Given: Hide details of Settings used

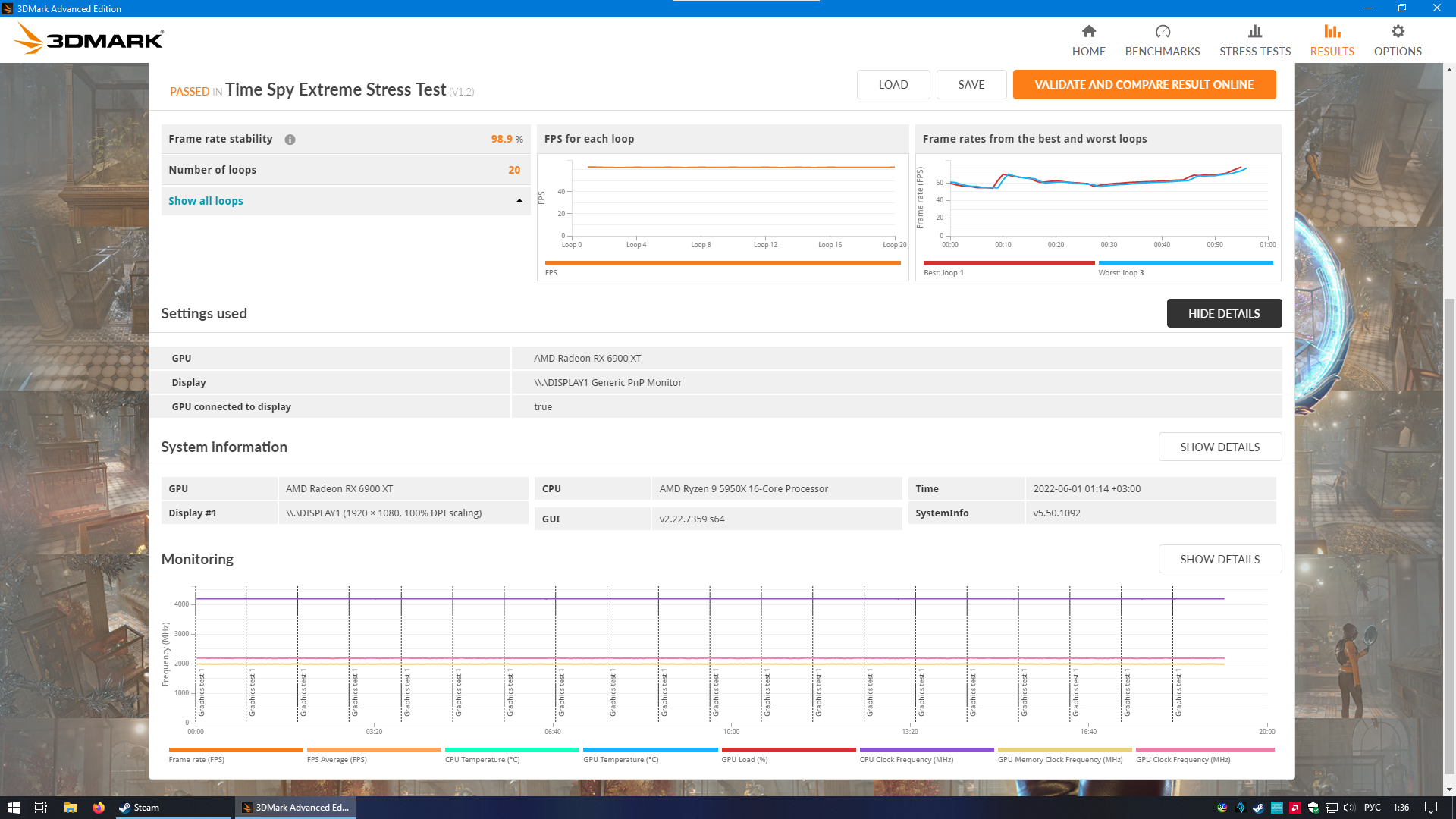Looking at the screenshot, I should (x=1223, y=313).
